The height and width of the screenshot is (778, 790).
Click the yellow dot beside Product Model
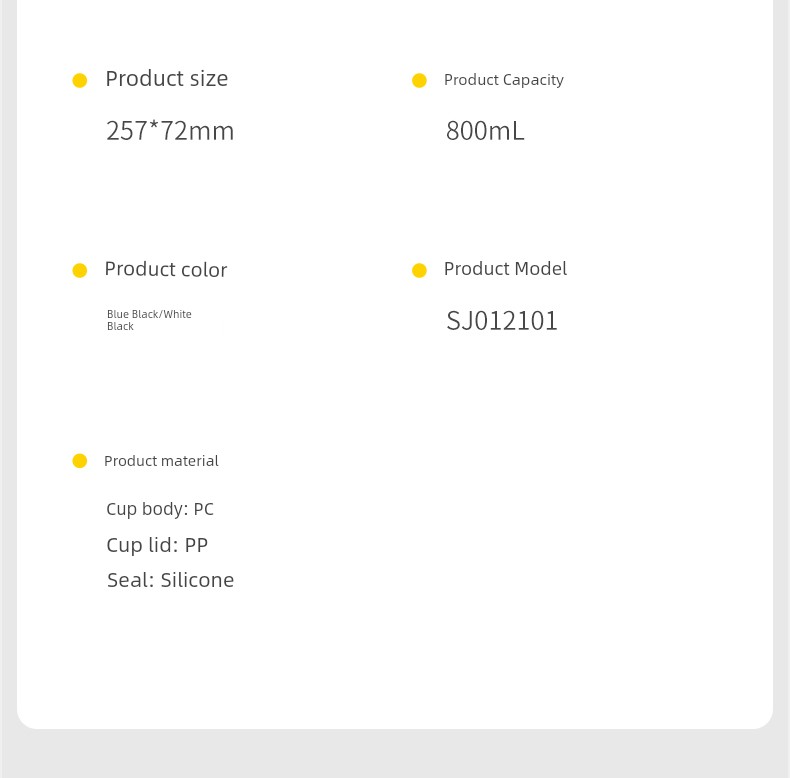pyautogui.click(x=419, y=271)
